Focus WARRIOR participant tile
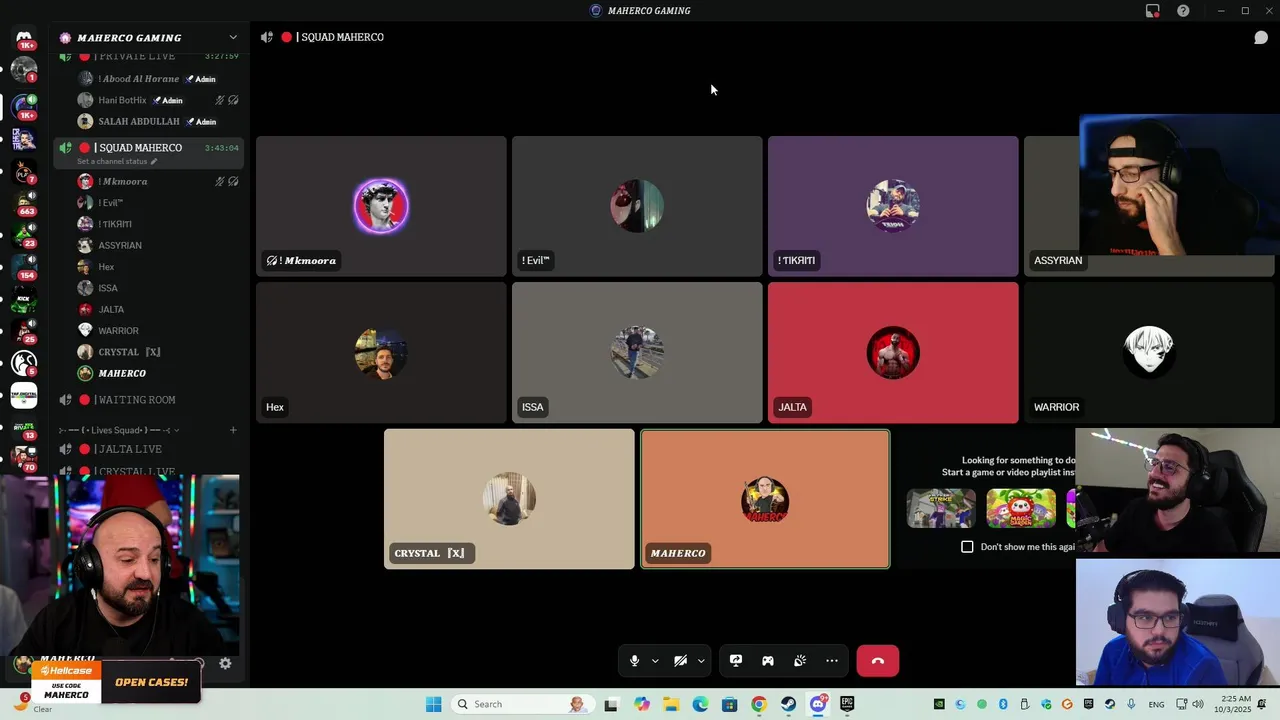The width and height of the screenshot is (1280, 720). pyautogui.click(x=1149, y=353)
